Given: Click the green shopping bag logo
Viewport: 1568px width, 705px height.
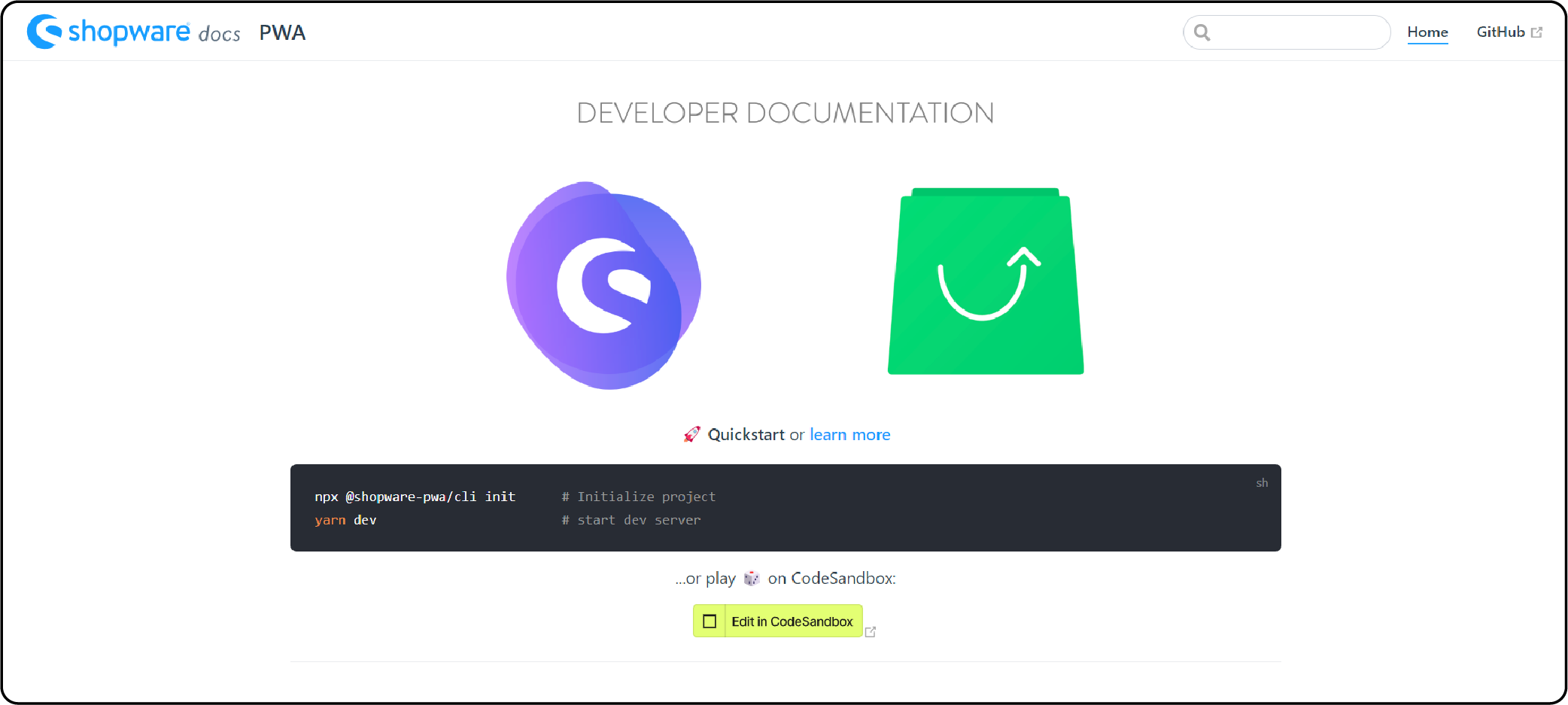Looking at the screenshot, I should tap(986, 281).
